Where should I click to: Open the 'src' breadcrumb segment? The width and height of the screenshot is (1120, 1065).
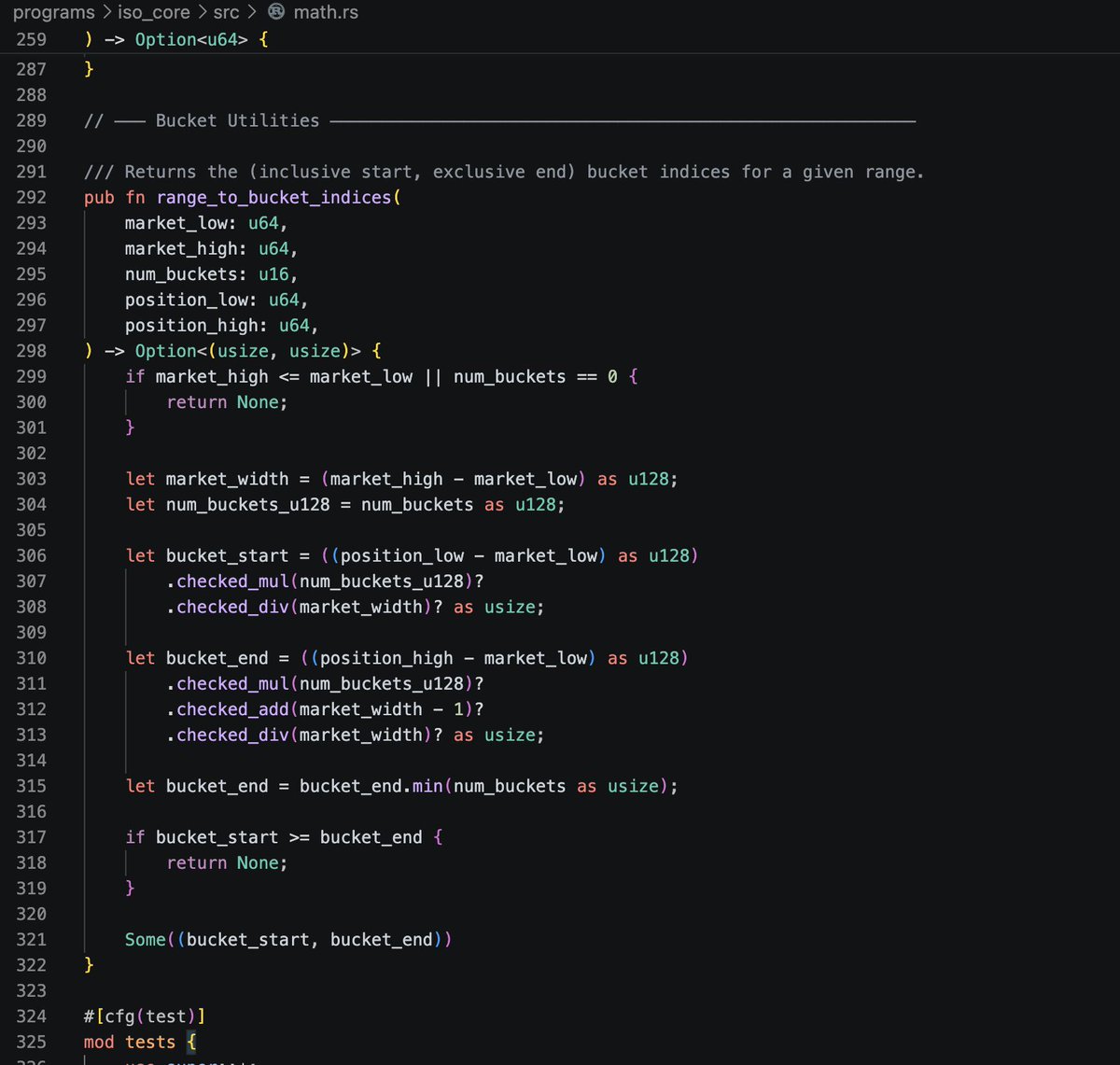pyautogui.click(x=226, y=12)
